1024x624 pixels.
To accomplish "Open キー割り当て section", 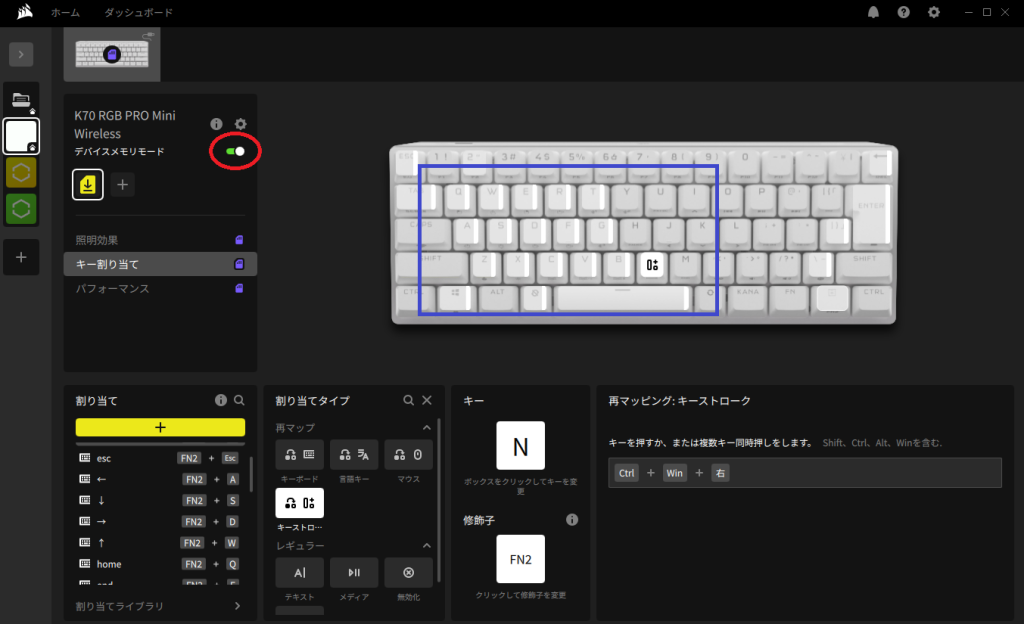I will [x=160, y=264].
